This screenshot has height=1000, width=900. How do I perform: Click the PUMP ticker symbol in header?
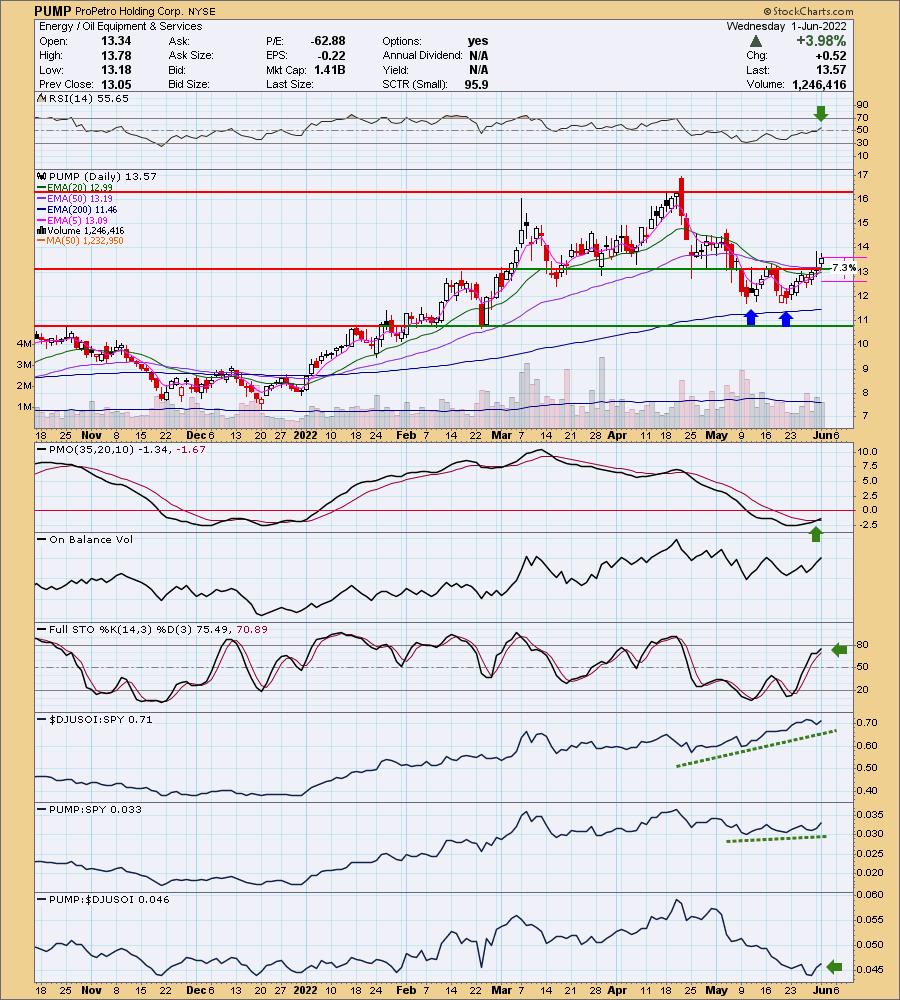pyautogui.click(x=53, y=11)
